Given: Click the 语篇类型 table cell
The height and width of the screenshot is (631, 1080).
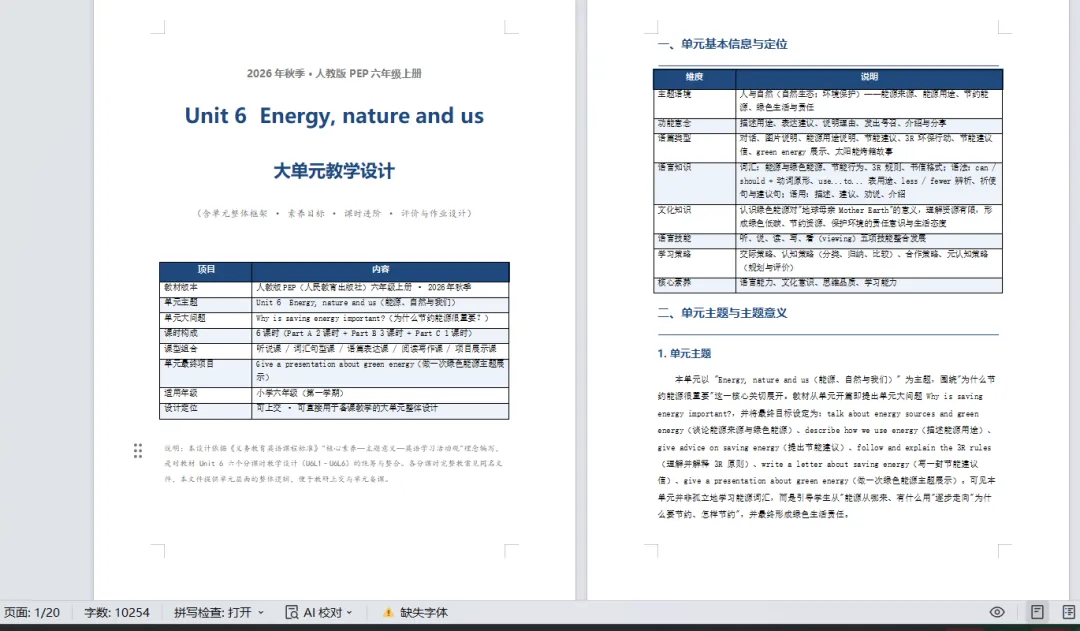Looking at the screenshot, I should pyautogui.click(x=694, y=147).
